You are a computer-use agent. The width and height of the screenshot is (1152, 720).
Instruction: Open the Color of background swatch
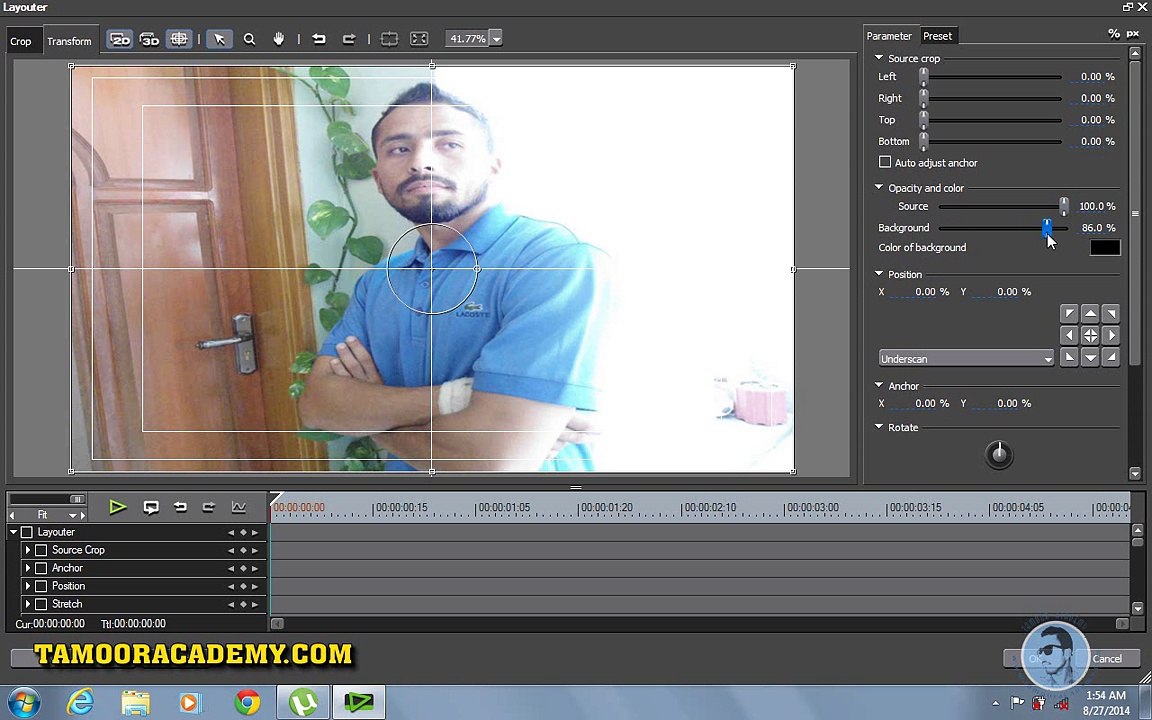click(x=1105, y=248)
